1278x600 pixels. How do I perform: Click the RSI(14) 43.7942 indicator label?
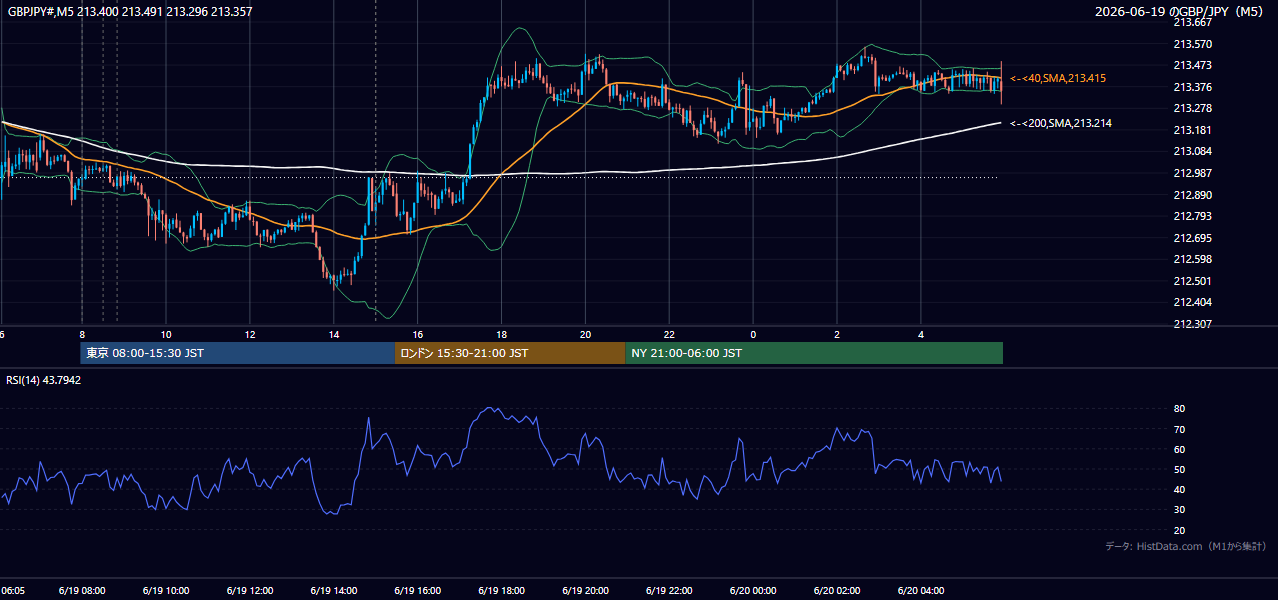point(44,380)
